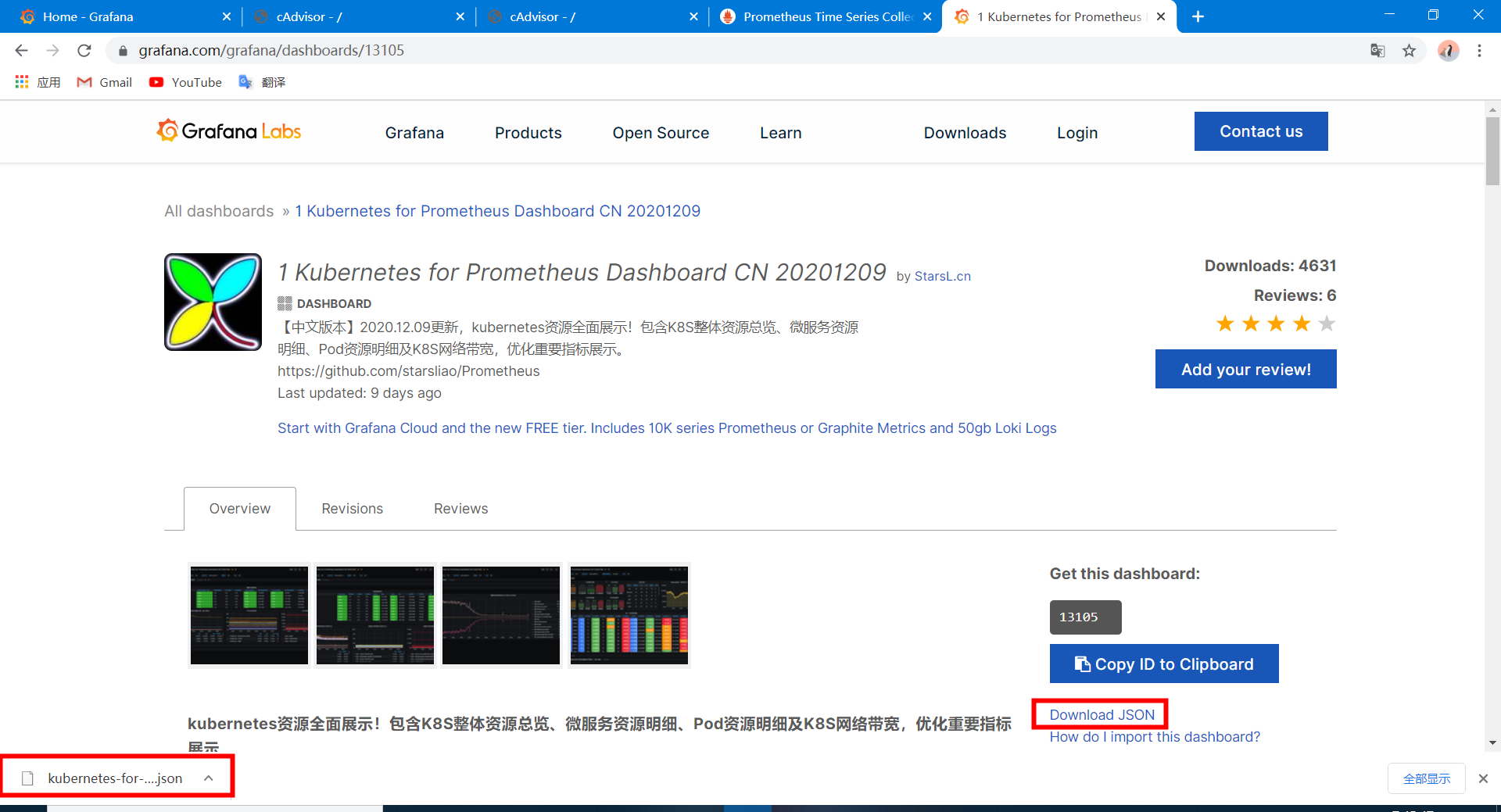This screenshot has width=1501, height=812.
Task: Click the browser forward arrow
Action: tap(52, 51)
